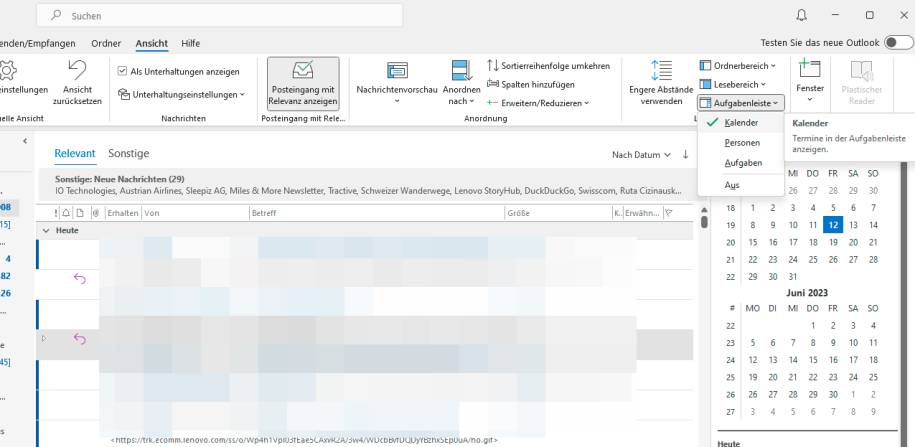Viewport: 915px width, 447px height.
Task: Click Sortierreihenfolge umkehren
Action: pos(549,66)
